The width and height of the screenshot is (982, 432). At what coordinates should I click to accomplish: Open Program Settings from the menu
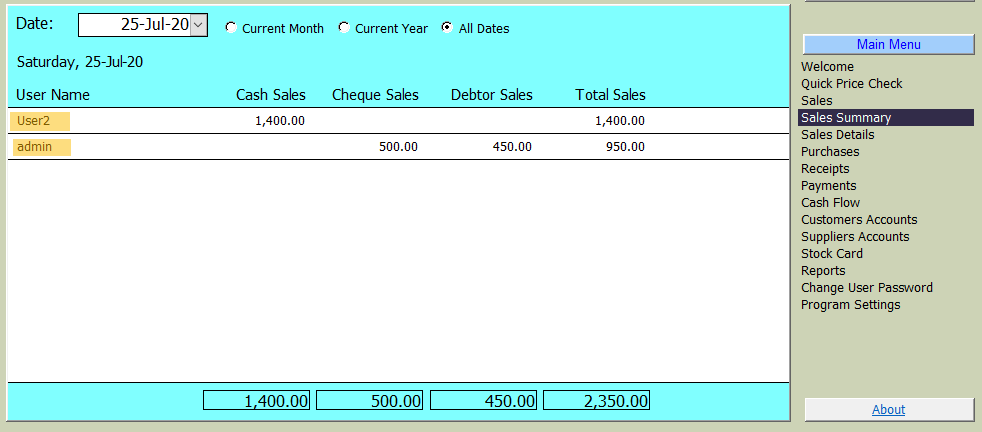pos(850,305)
